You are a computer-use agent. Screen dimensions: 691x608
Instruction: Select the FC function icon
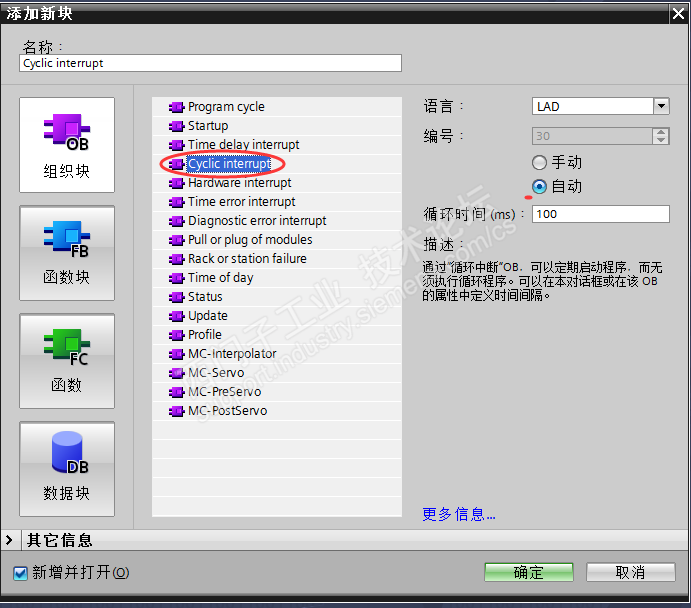[67, 361]
